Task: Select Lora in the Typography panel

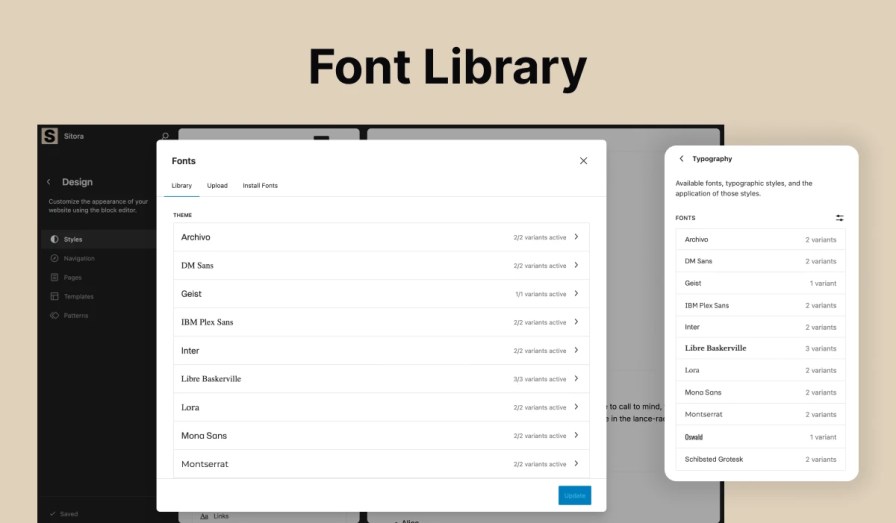Action: 760,370
